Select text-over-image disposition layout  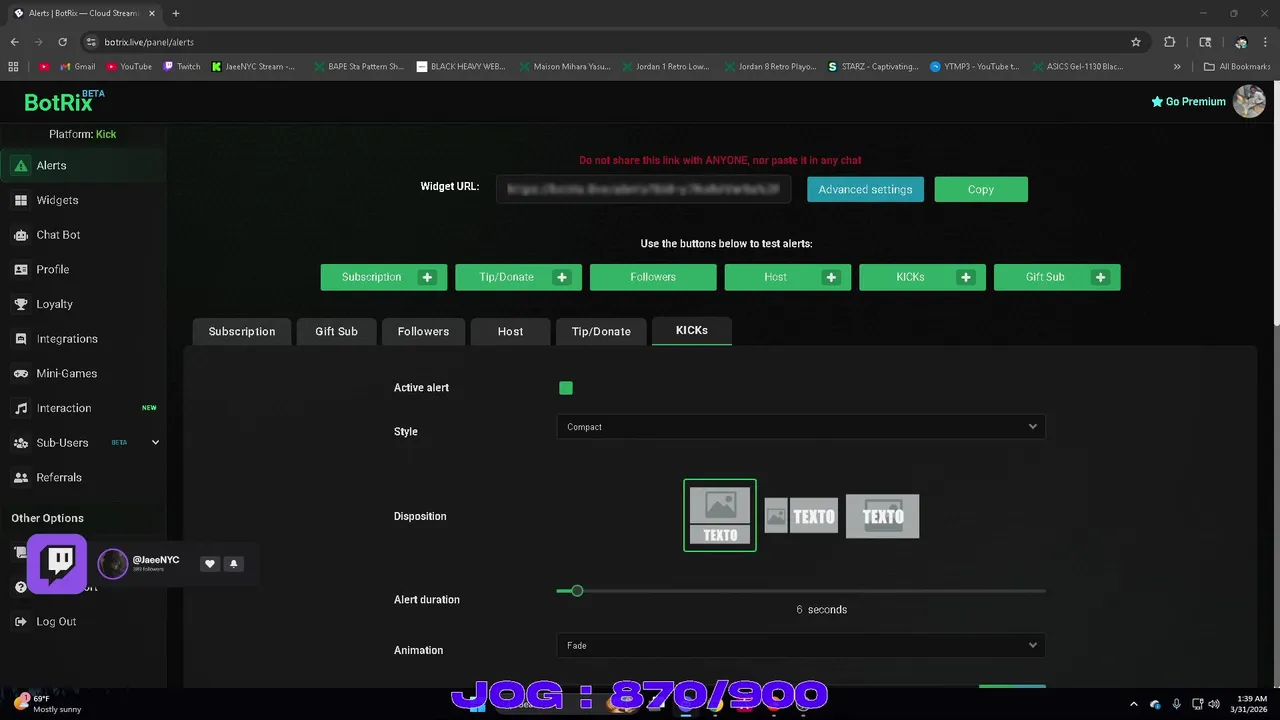pos(882,516)
